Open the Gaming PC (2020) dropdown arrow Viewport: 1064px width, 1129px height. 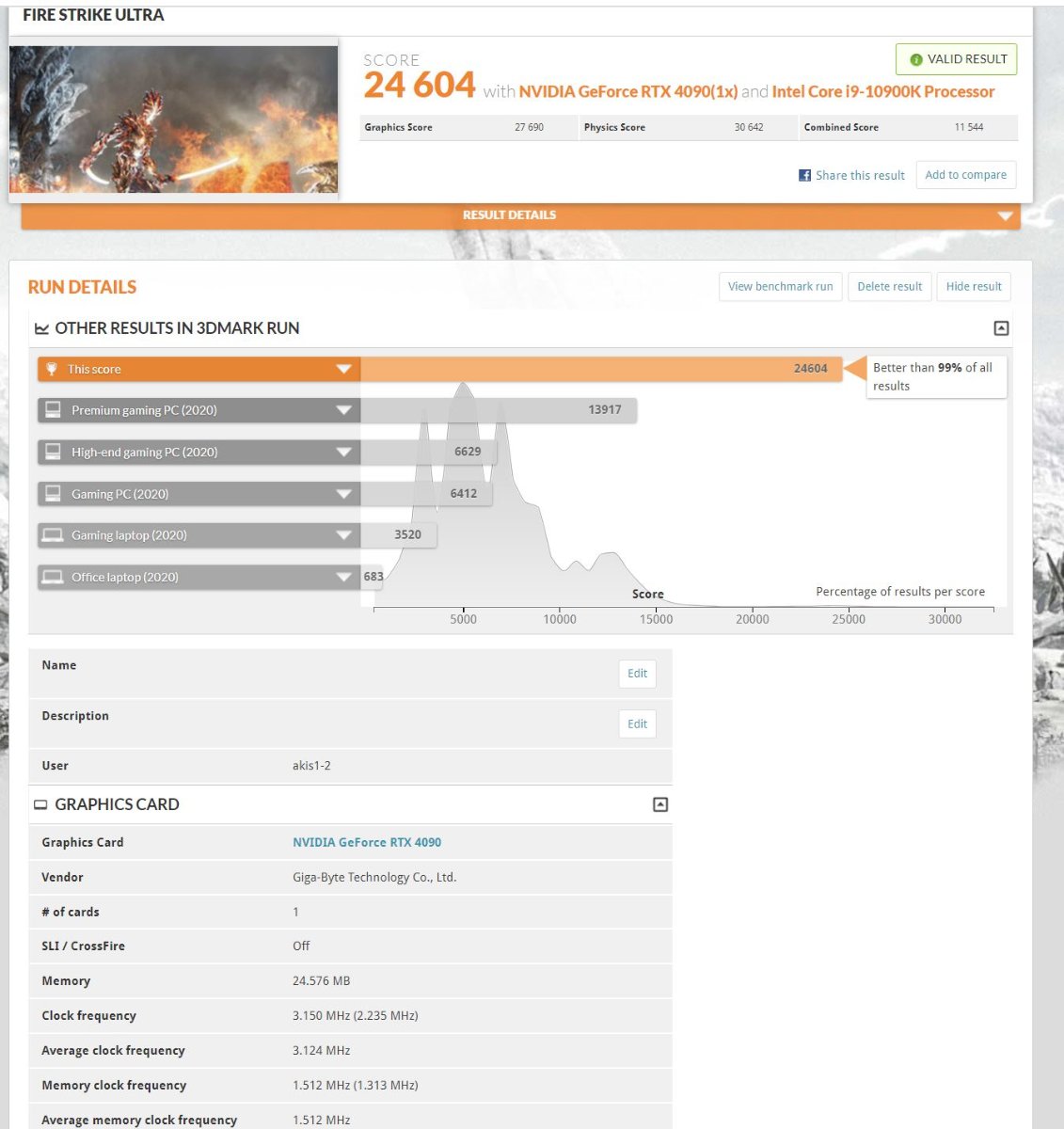(x=343, y=494)
